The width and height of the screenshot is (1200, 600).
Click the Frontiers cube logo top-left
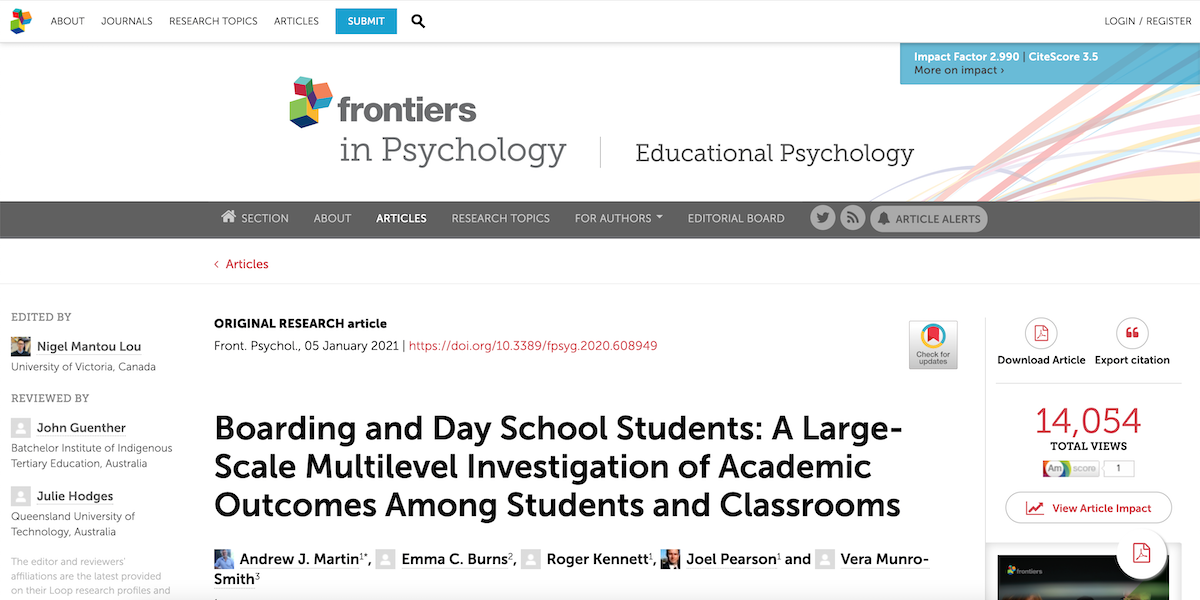tap(20, 20)
